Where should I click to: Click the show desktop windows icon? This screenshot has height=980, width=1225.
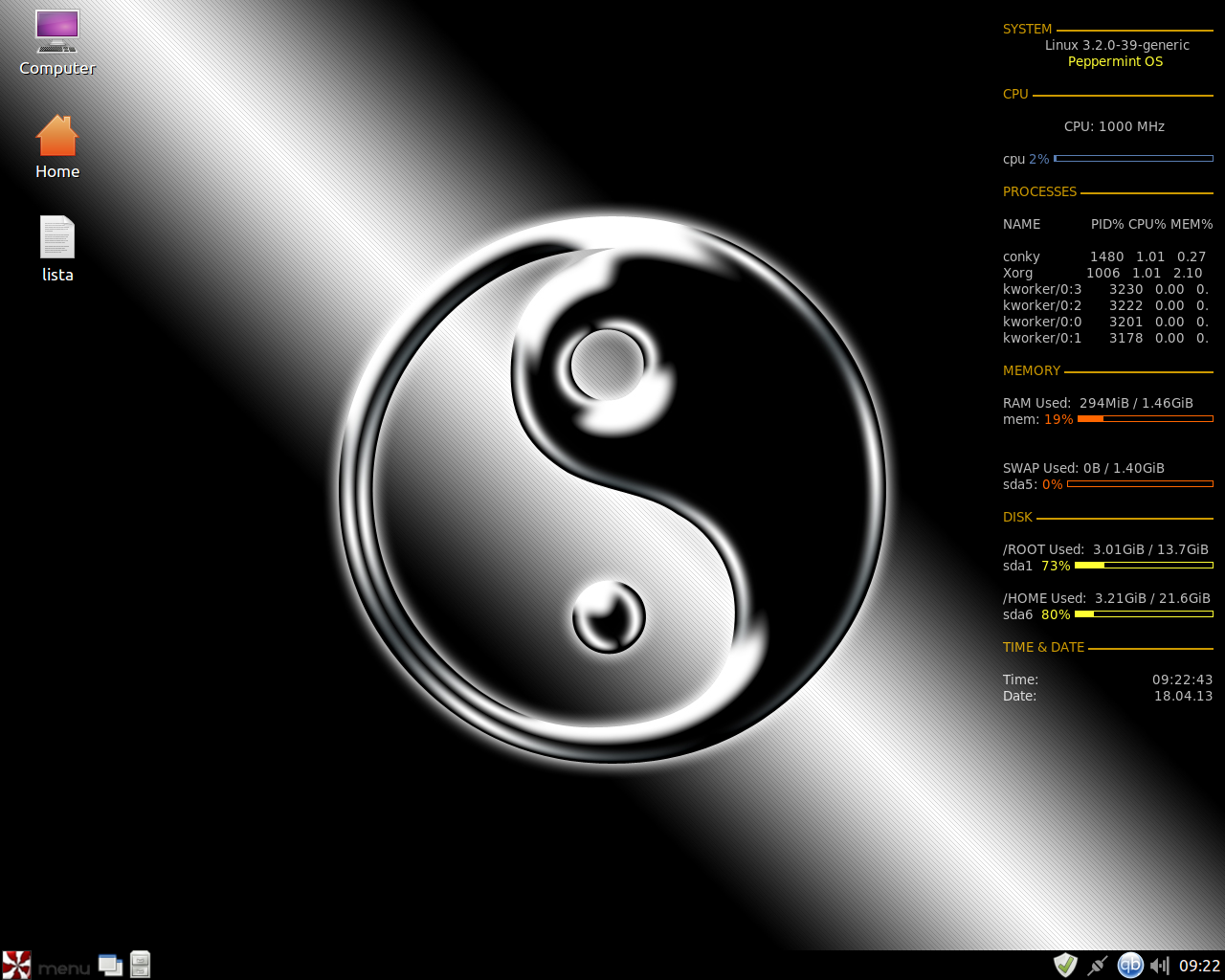click(110, 965)
